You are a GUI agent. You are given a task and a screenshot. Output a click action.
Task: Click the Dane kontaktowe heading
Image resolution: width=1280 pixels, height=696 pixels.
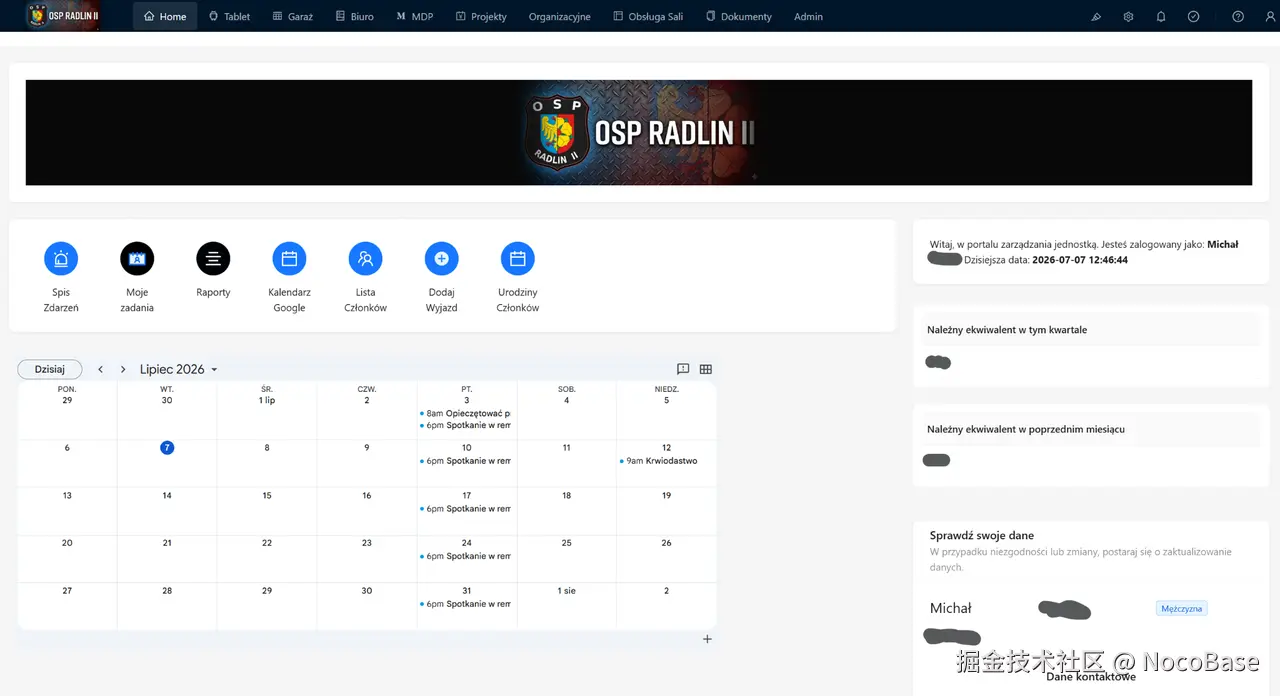click(1091, 677)
